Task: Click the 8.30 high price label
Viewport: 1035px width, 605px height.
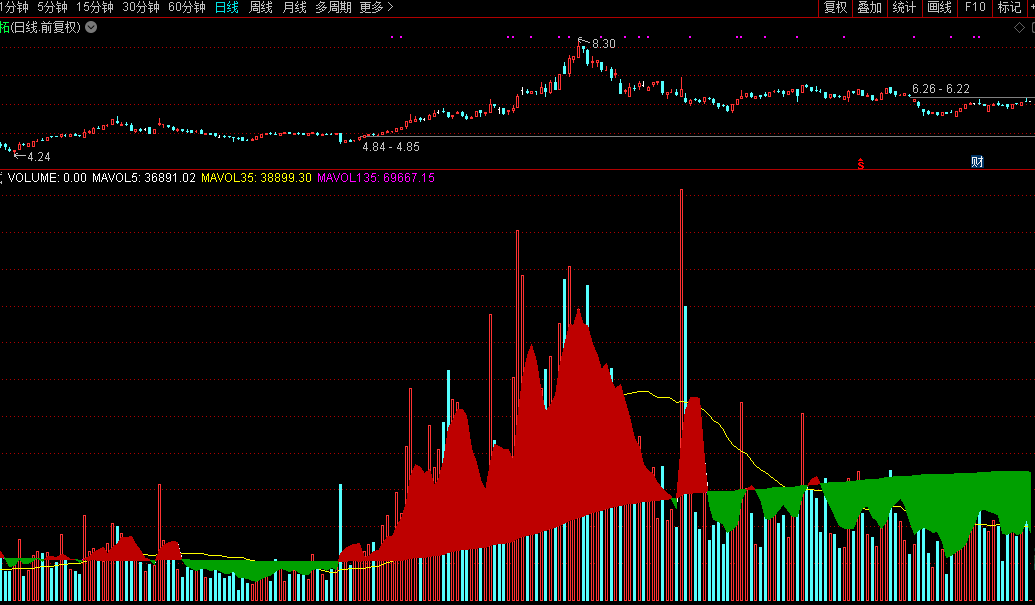Action: click(x=603, y=44)
